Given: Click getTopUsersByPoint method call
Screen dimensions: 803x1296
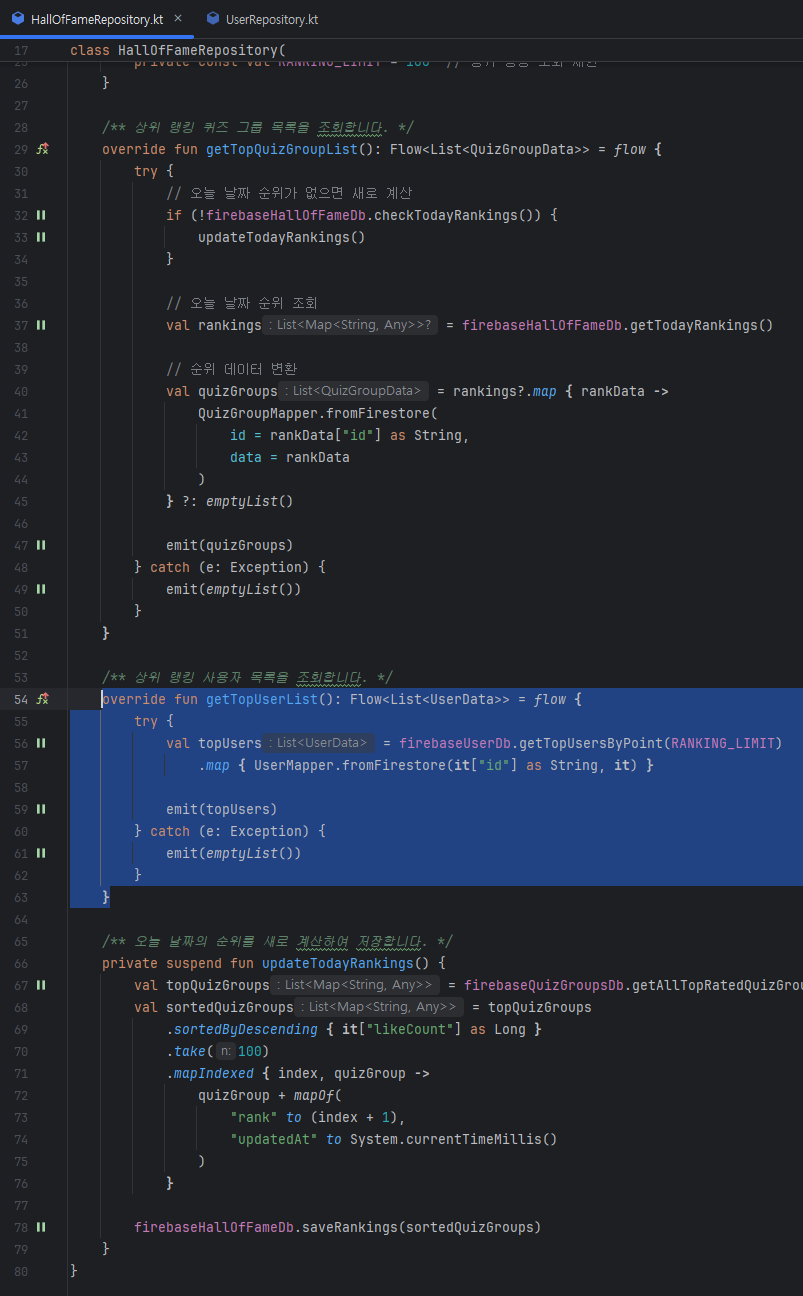Looking at the screenshot, I should pos(590,743).
